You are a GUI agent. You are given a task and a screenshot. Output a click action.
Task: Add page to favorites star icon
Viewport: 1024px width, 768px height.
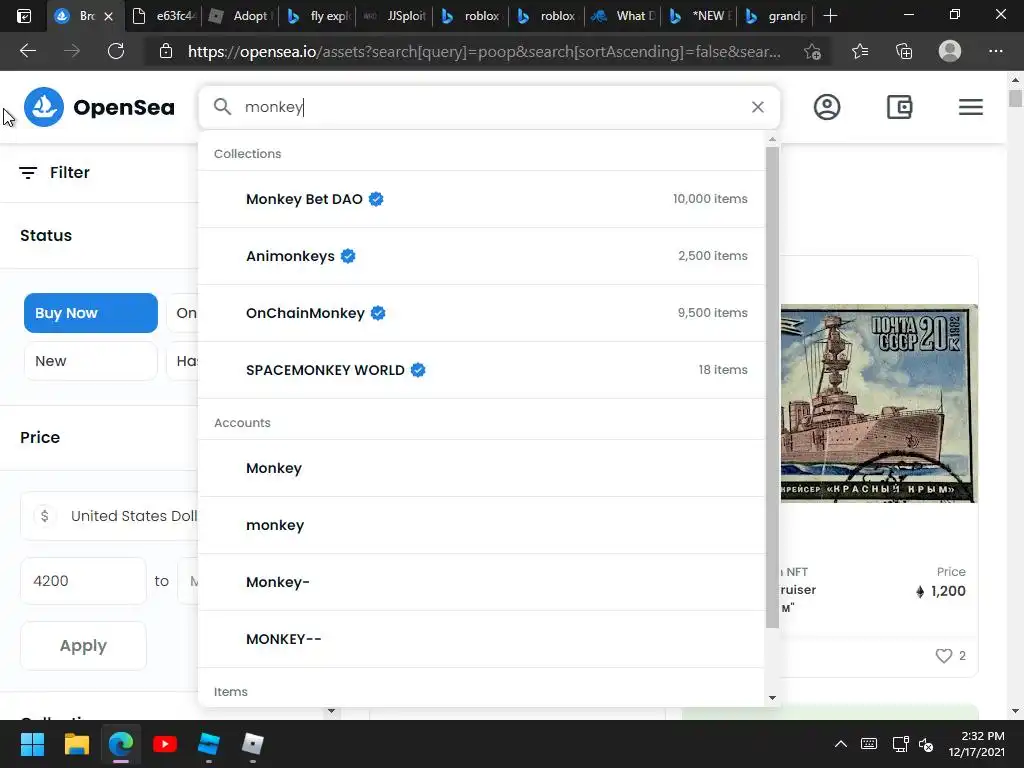click(x=812, y=52)
